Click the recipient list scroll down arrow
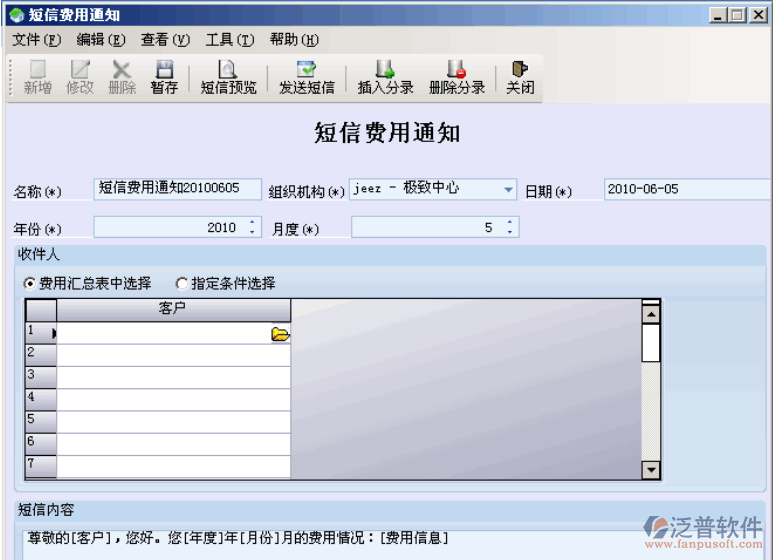The height and width of the screenshot is (560, 773). [651, 470]
